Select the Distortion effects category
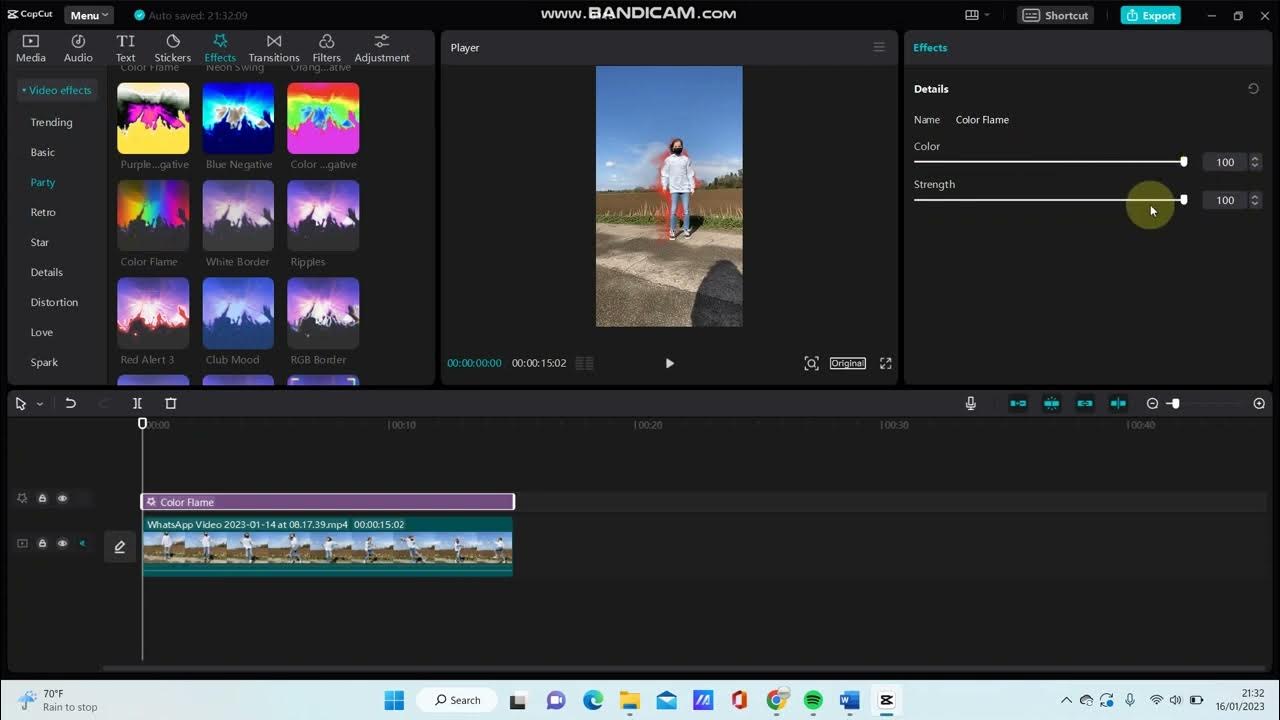Screen dimensions: 1280x720 [54, 302]
